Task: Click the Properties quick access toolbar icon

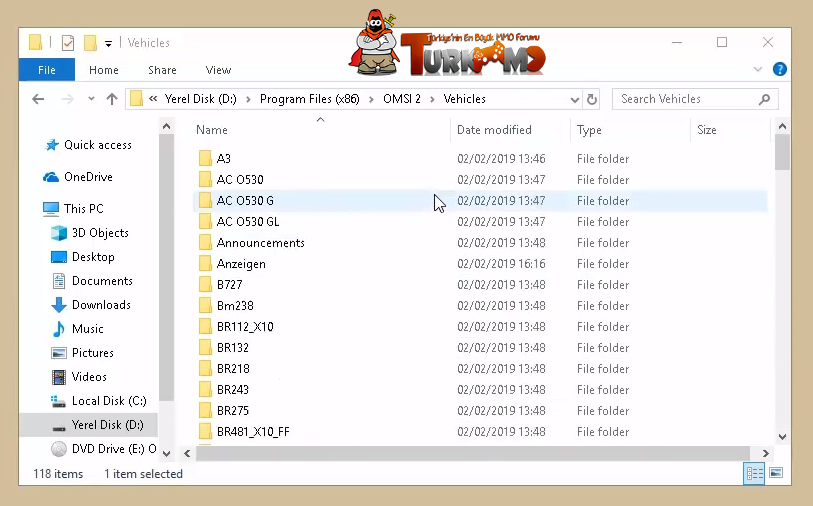Action: pyautogui.click(x=68, y=43)
